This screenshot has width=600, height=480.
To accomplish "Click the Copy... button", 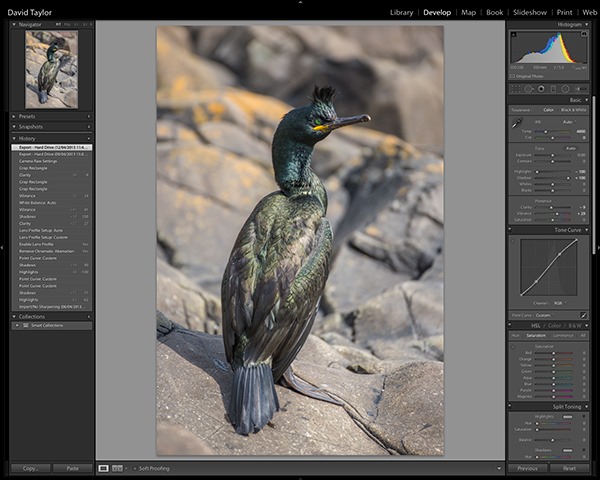I will click(30, 468).
